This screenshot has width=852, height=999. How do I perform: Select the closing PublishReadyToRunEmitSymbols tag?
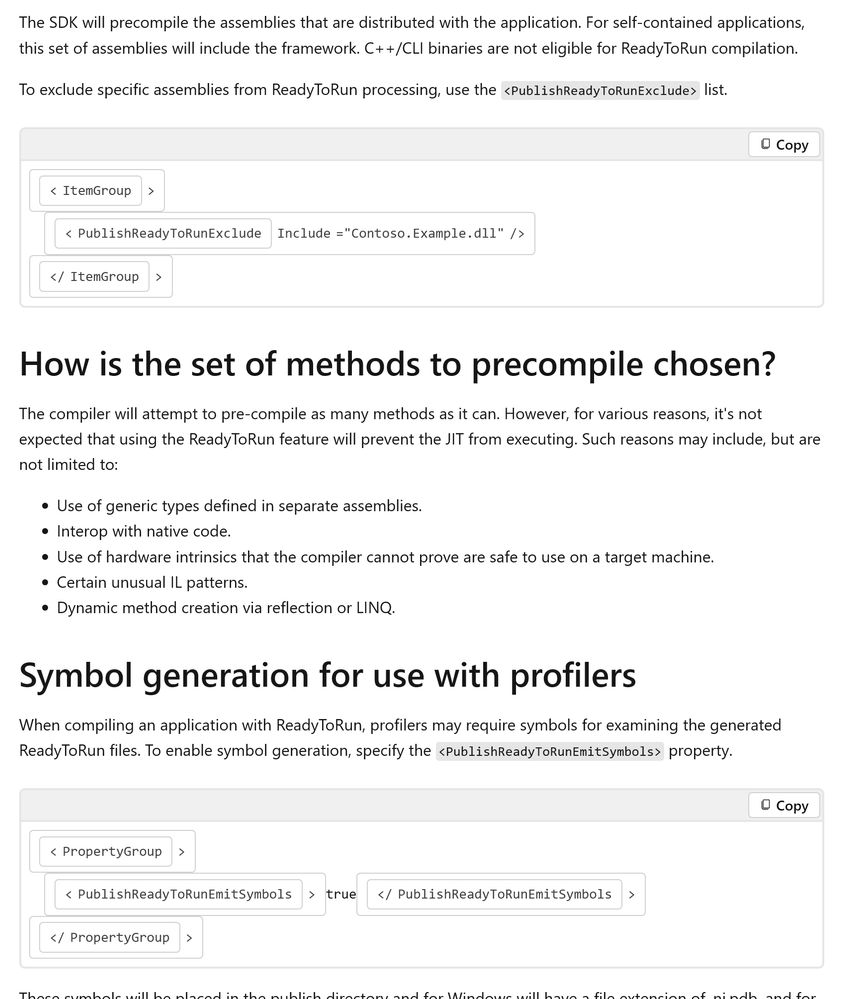point(495,895)
